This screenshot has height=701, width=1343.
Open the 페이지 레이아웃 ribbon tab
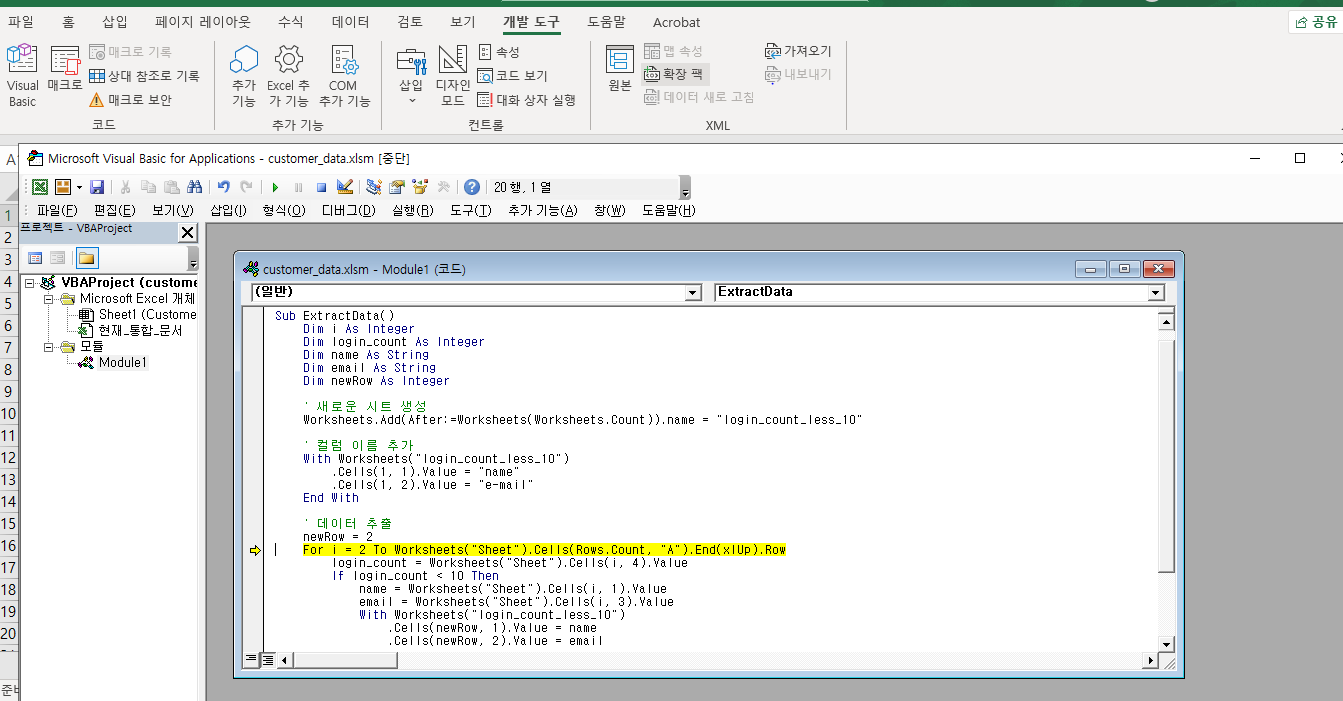point(203,21)
